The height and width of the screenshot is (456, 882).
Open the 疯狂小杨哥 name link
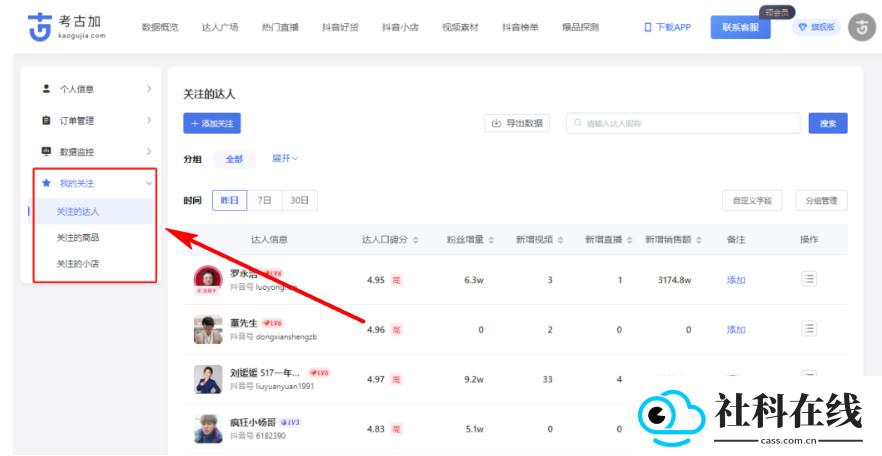click(253, 422)
